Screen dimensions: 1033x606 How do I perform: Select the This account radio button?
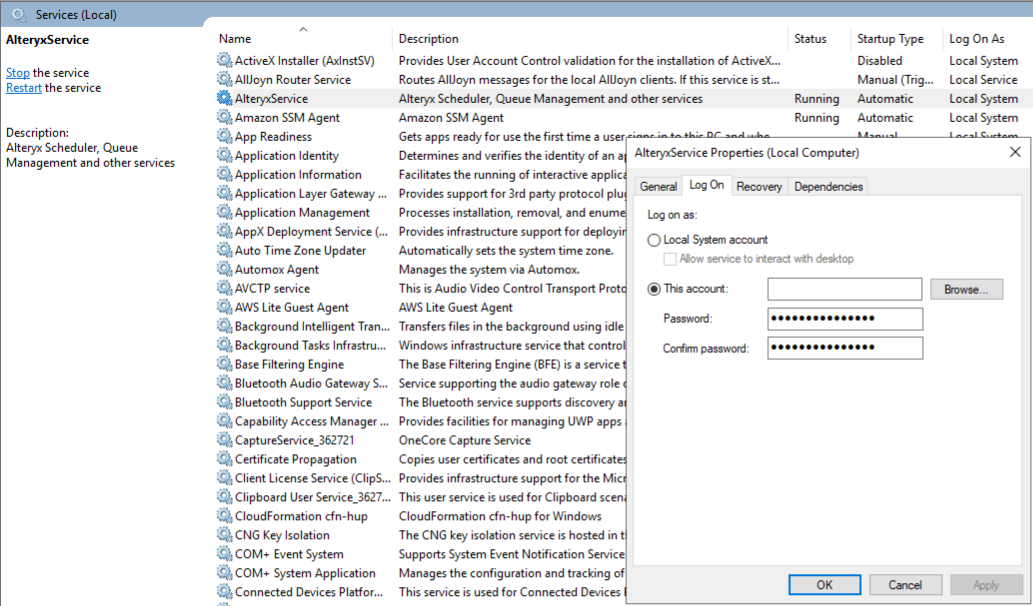pyautogui.click(x=654, y=289)
